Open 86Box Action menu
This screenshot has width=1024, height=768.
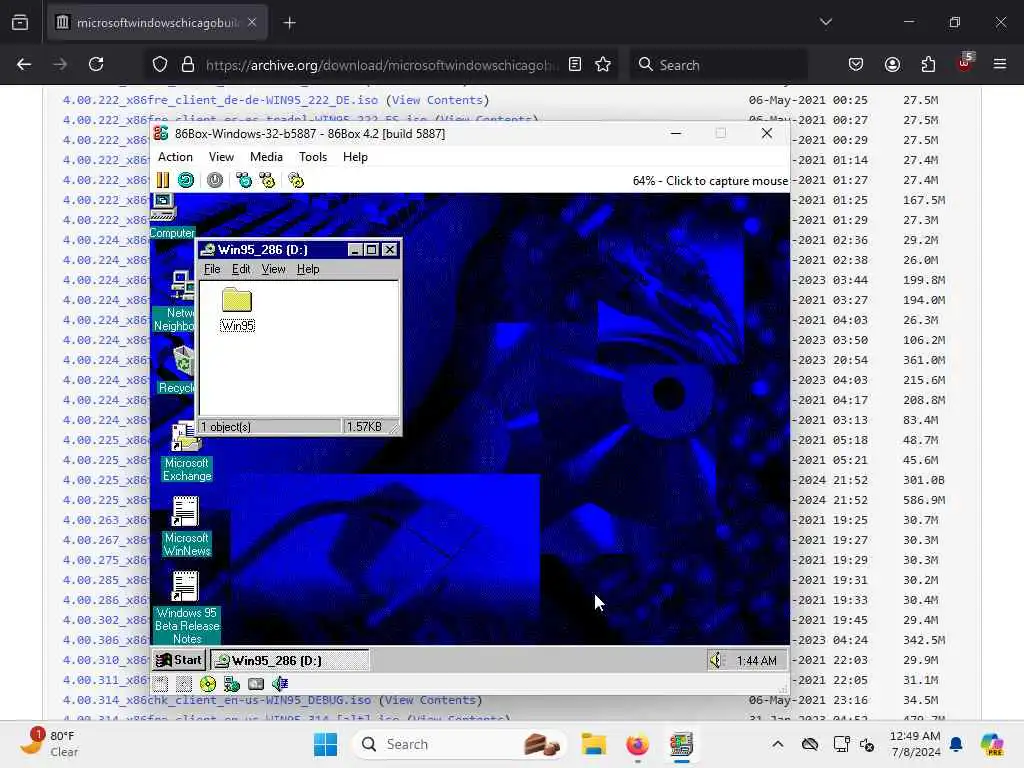click(x=175, y=157)
